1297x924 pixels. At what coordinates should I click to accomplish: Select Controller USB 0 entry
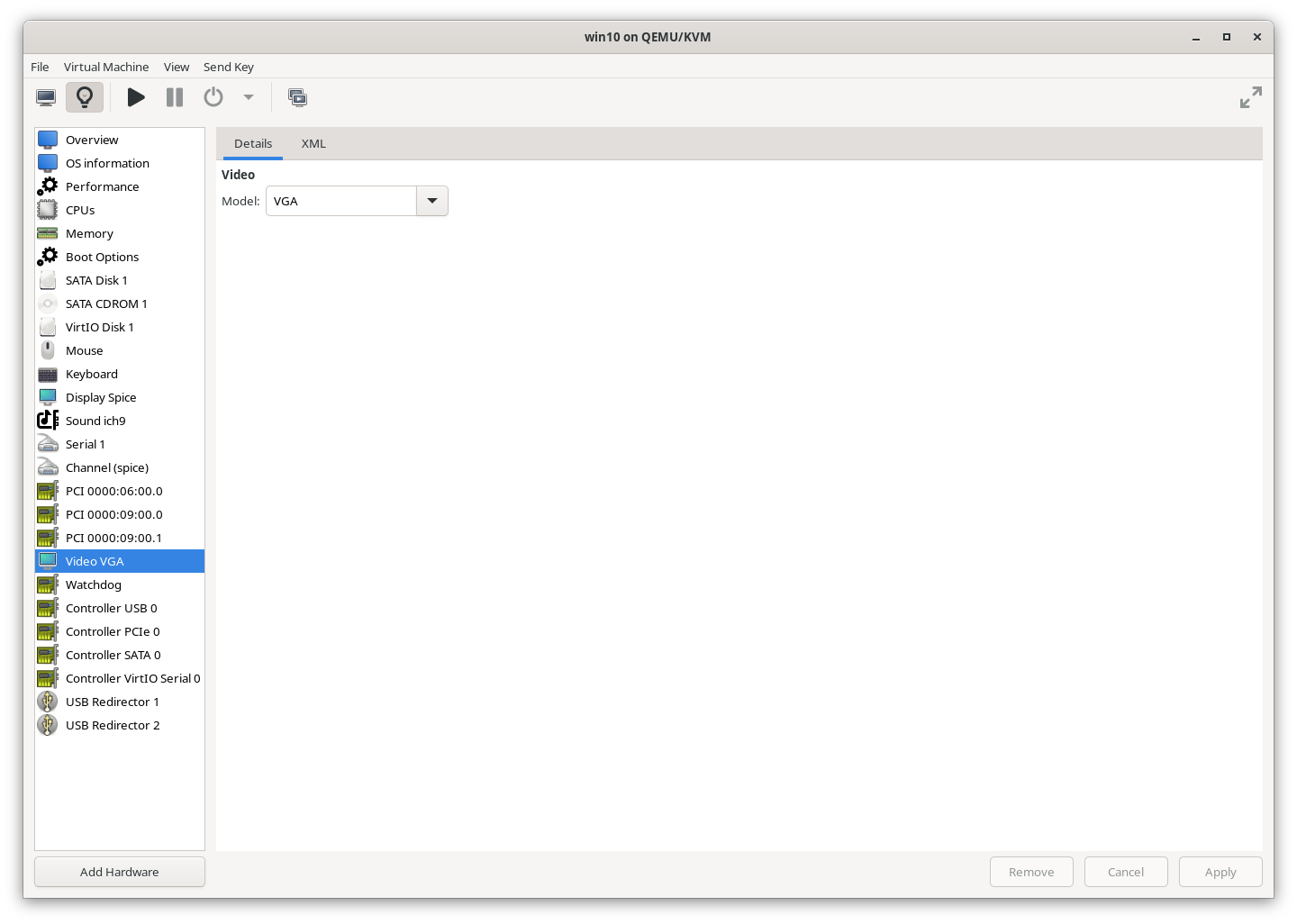point(120,608)
